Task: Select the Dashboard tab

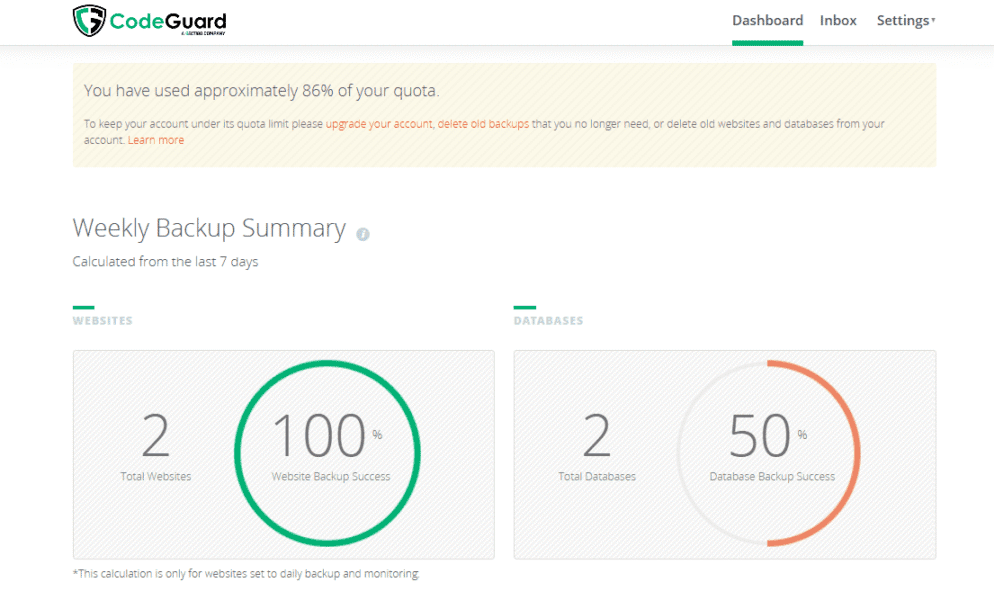Action: 767,20
